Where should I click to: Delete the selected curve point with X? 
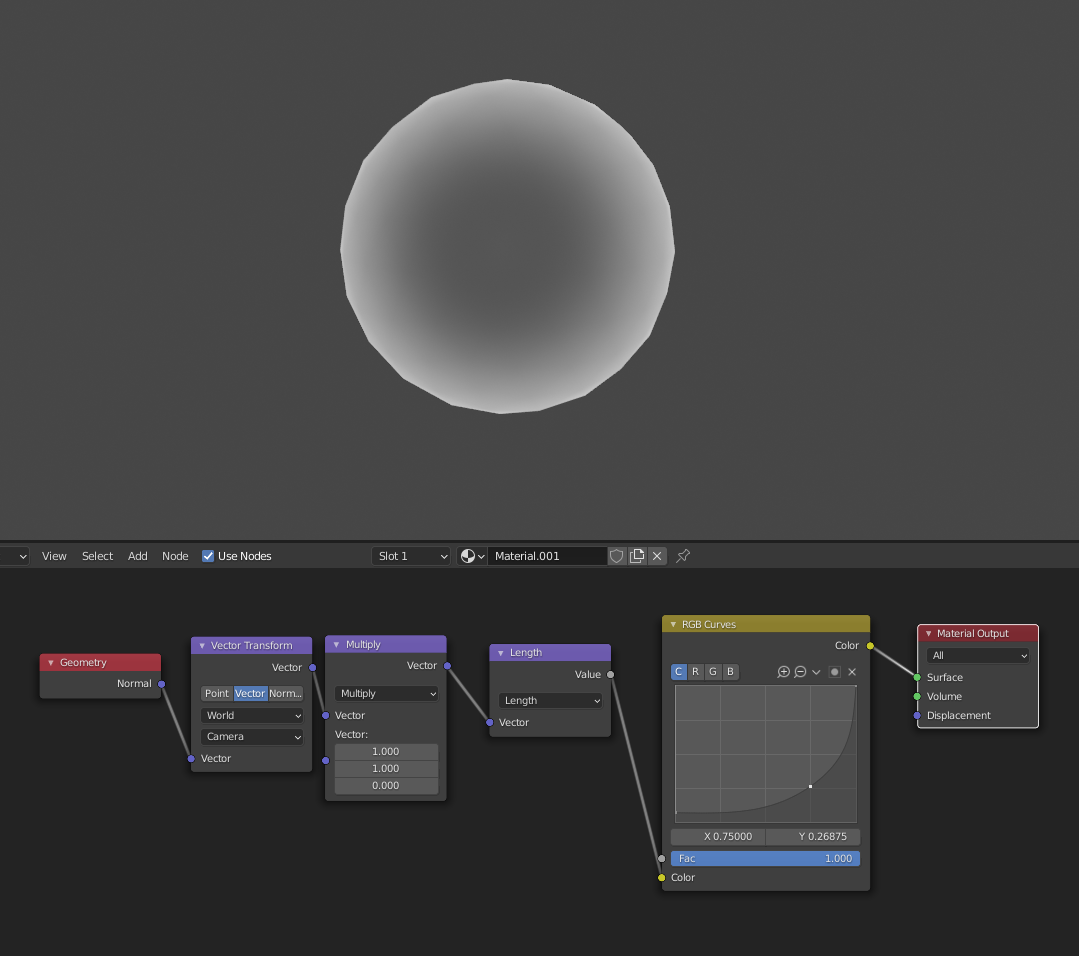(x=852, y=672)
